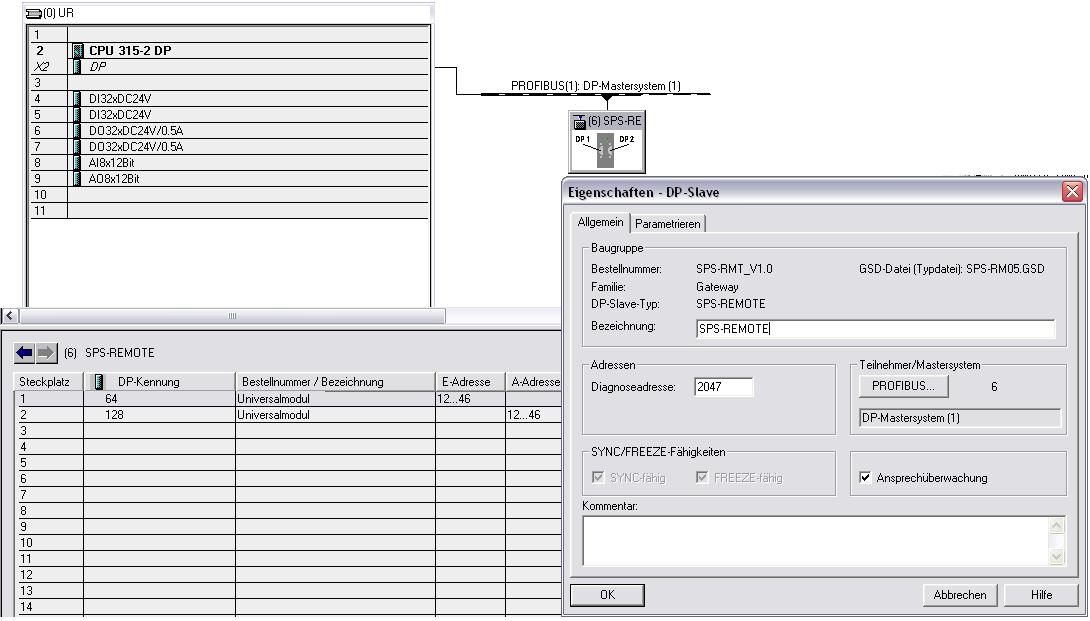
Task: Click into the Kommentar text area
Action: click(x=816, y=540)
